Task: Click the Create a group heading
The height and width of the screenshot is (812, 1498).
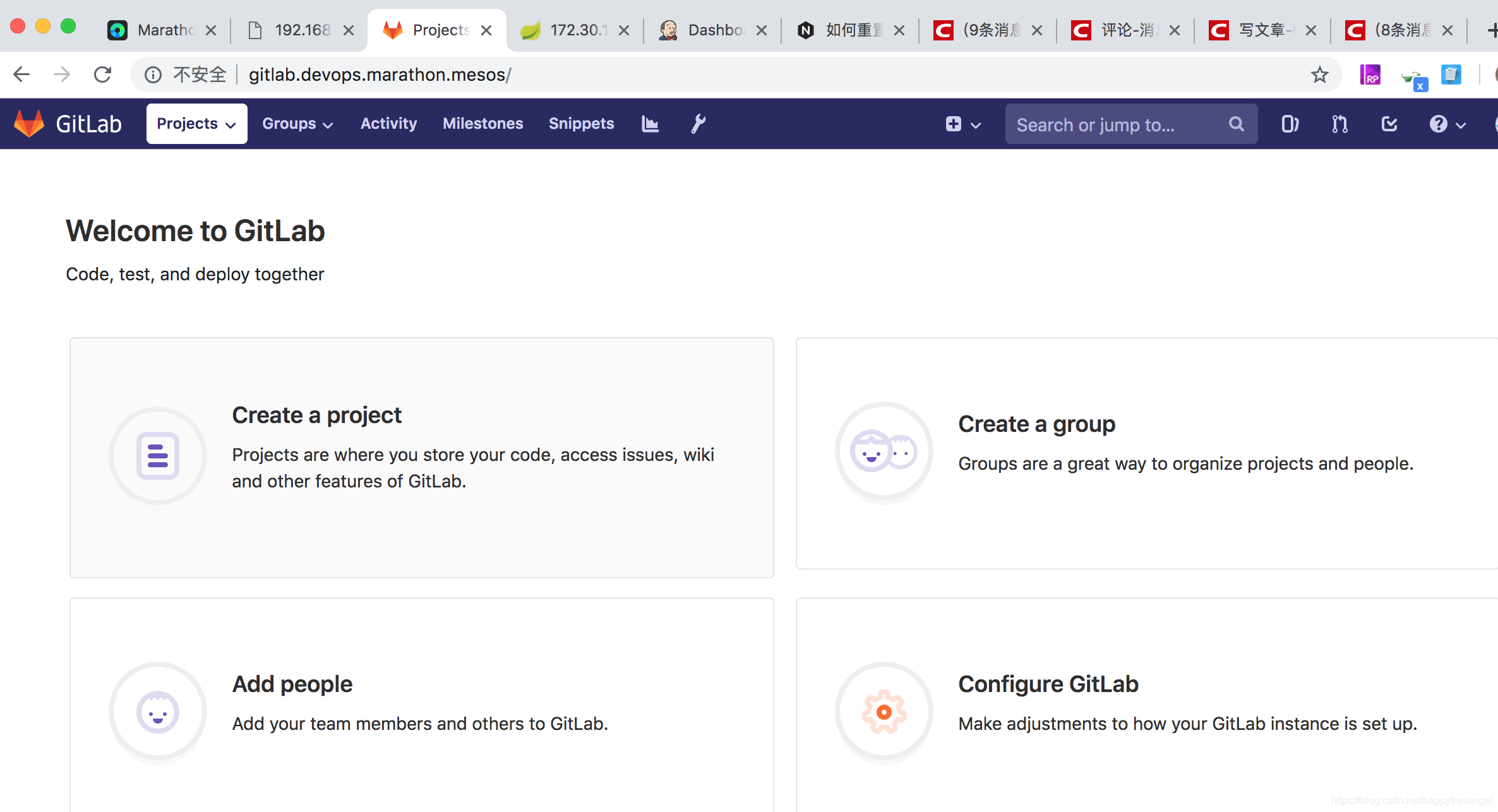Action: (1036, 424)
